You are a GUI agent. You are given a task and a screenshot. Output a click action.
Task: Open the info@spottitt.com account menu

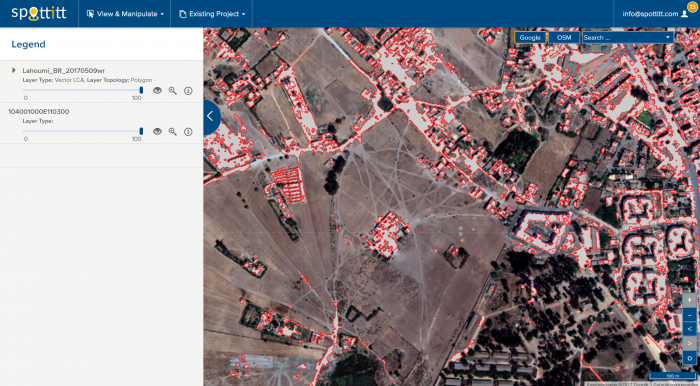(x=655, y=14)
